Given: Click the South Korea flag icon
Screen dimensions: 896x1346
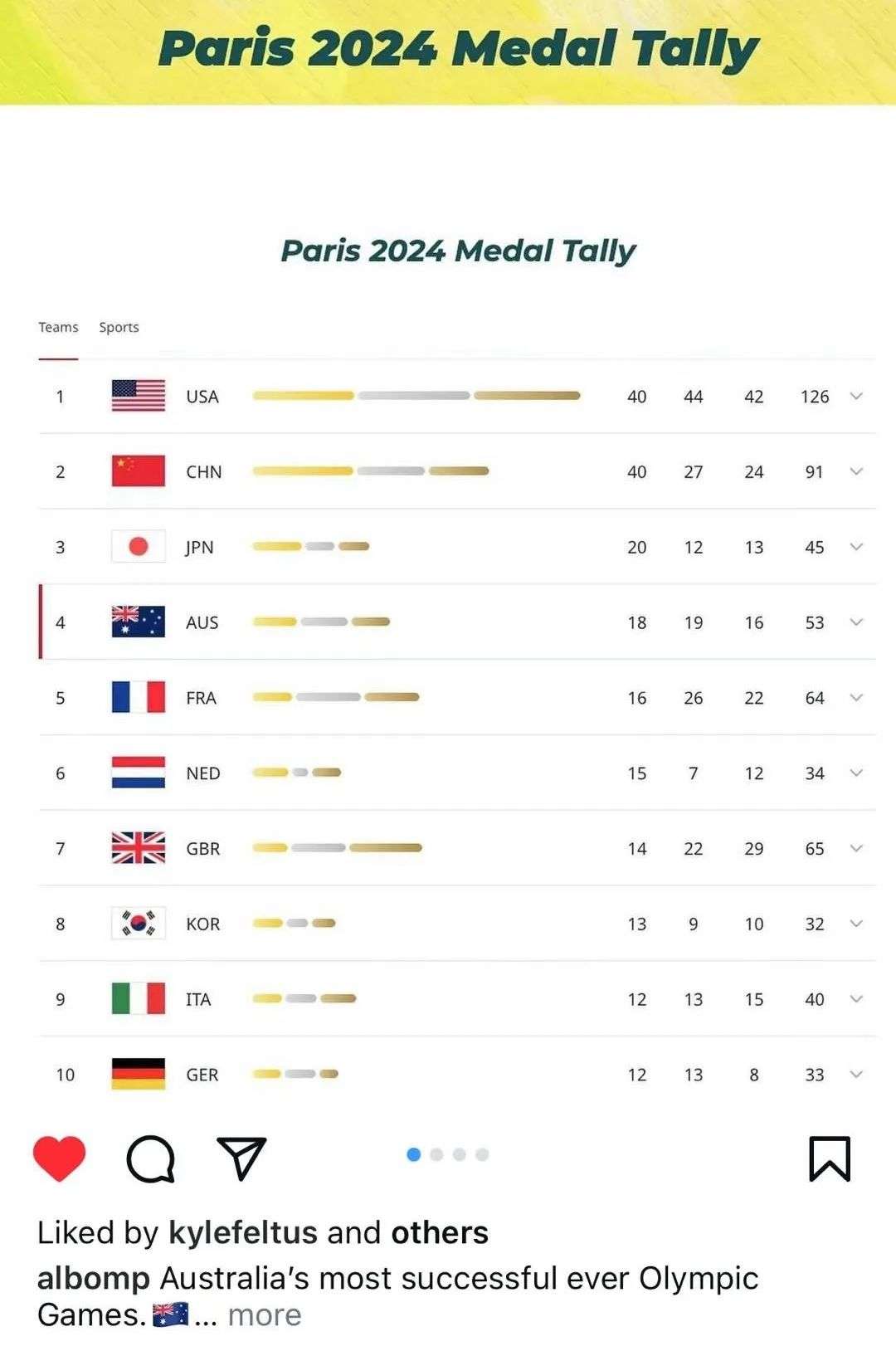Looking at the screenshot, I should click(x=138, y=923).
